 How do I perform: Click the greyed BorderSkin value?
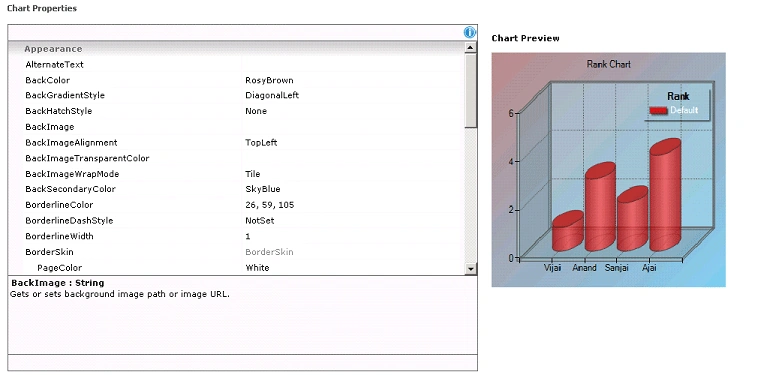269,252
